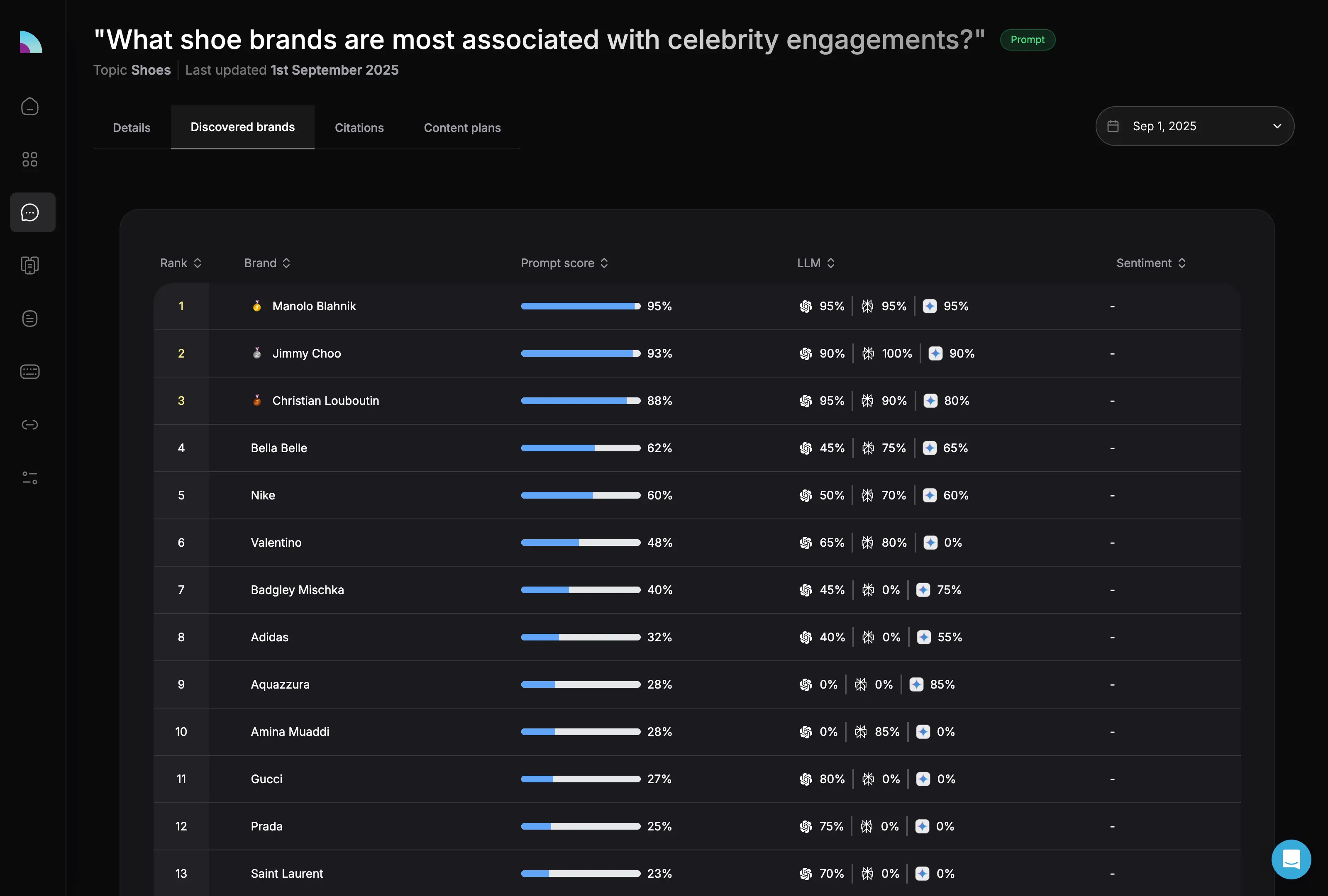Click the Claude icon in Amina Muaddi row

(861, 732)
